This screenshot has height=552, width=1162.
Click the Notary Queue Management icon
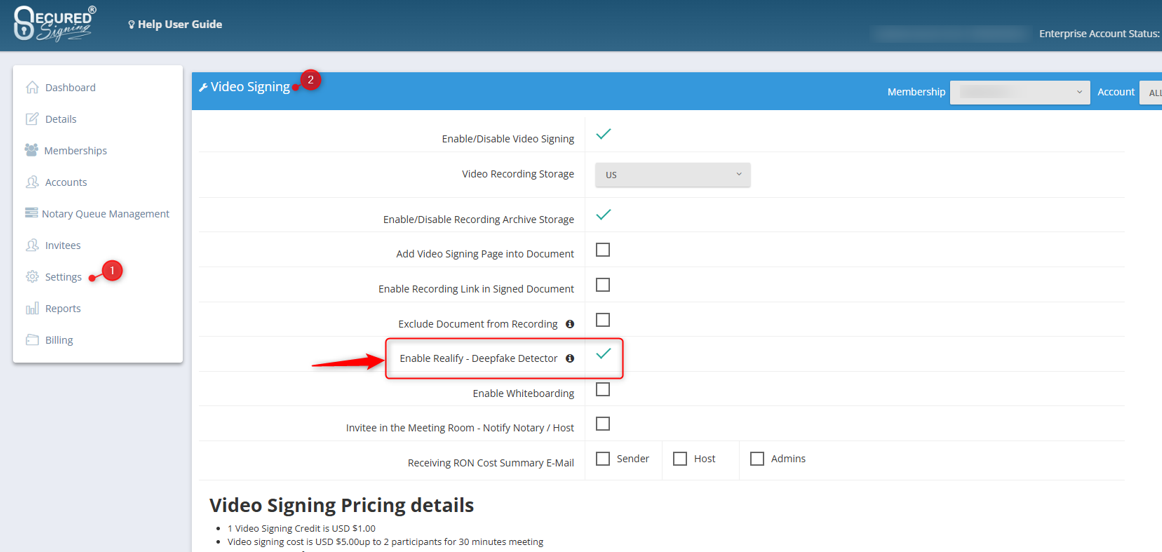pos(31,213)
